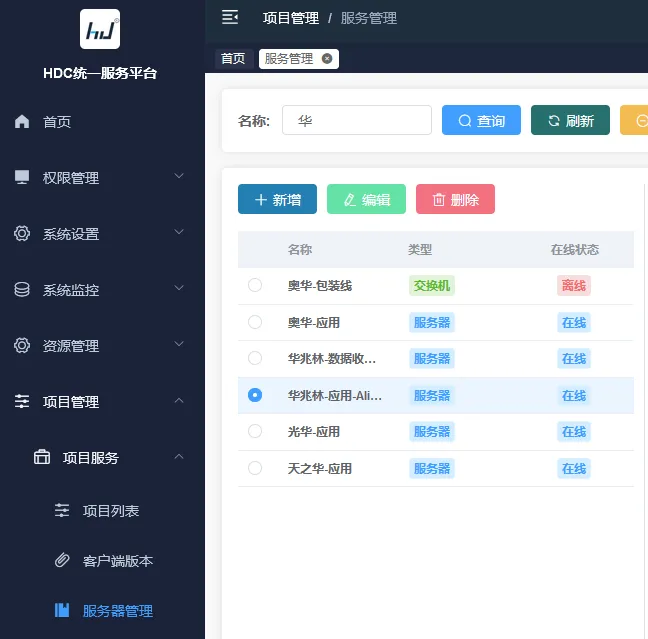The width and height of the screenshot is (648, 639).
Task: Click the 离线 status tag
Action: point(574,286)
